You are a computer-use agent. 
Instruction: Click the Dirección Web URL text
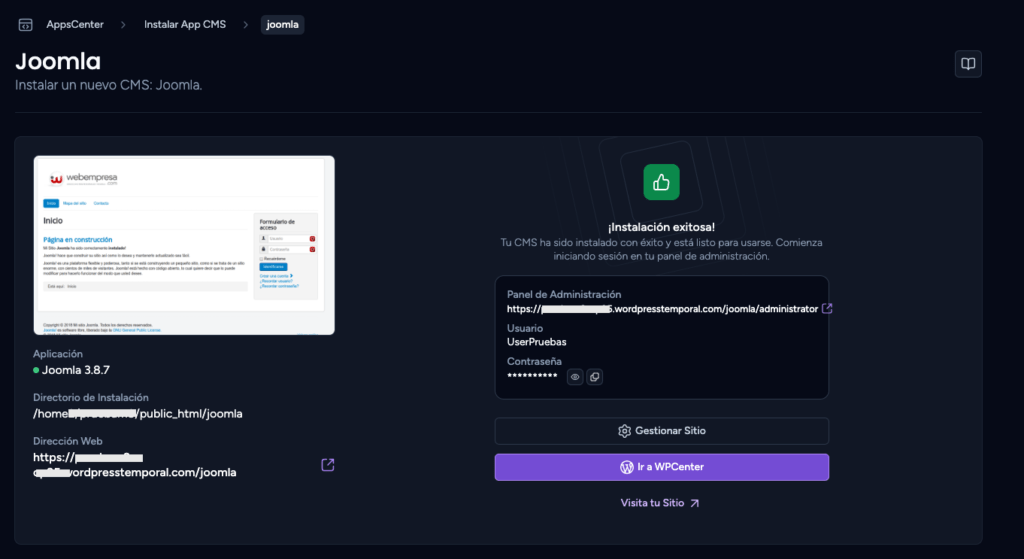coord(135,465)
